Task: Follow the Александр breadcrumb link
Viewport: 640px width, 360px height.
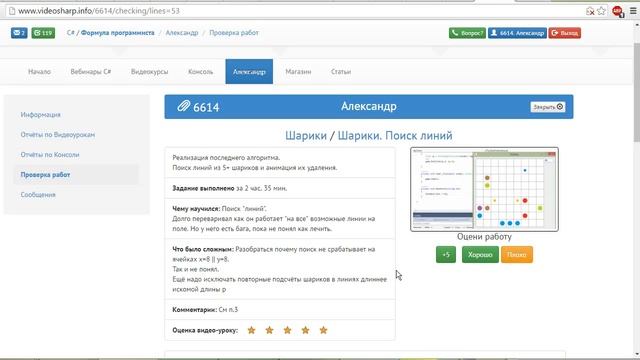Action: point(182,33)
